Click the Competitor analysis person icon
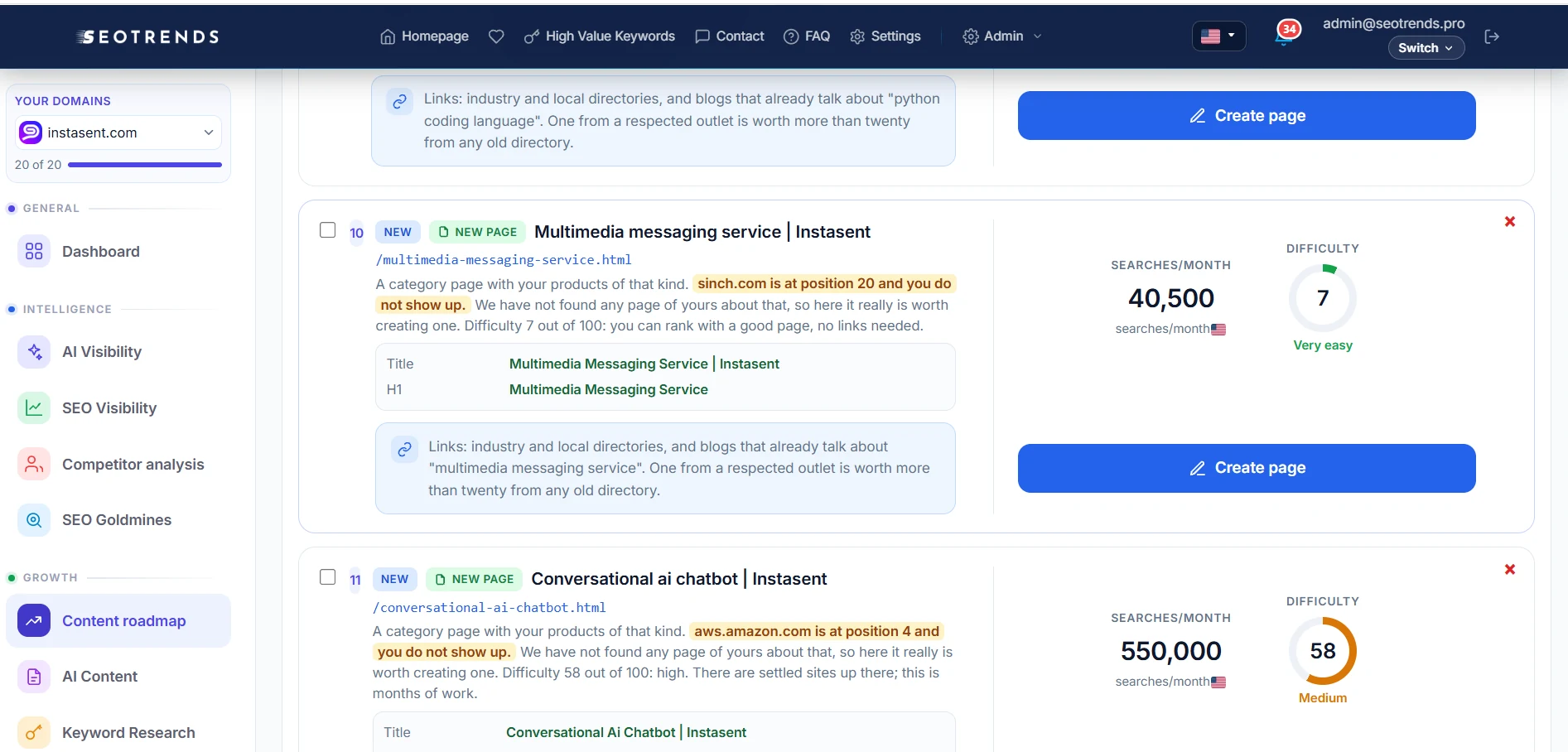Viewport: 1568px width, 752px height. click(x=34, y=464)
